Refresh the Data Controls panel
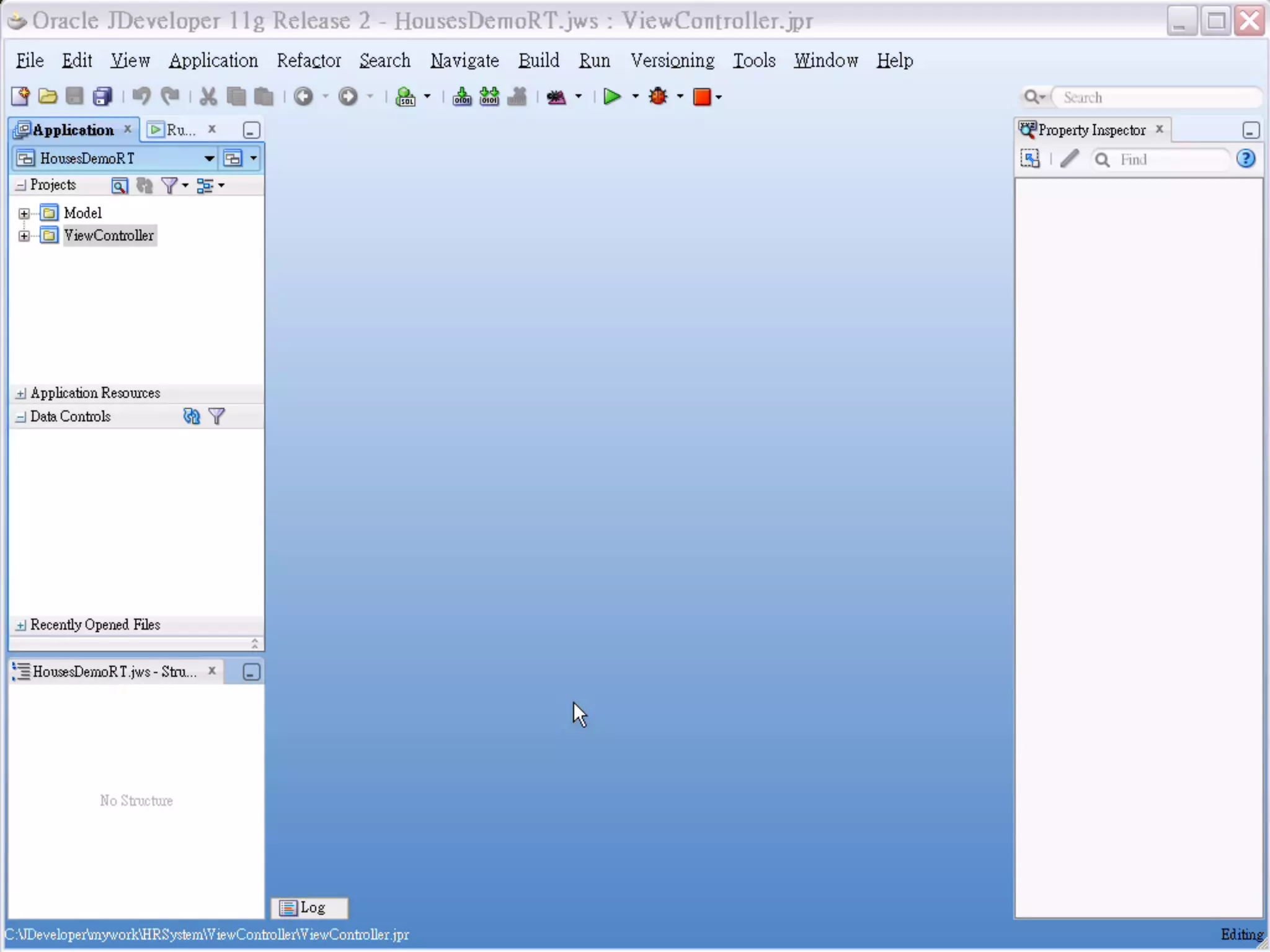 point(192,416)
